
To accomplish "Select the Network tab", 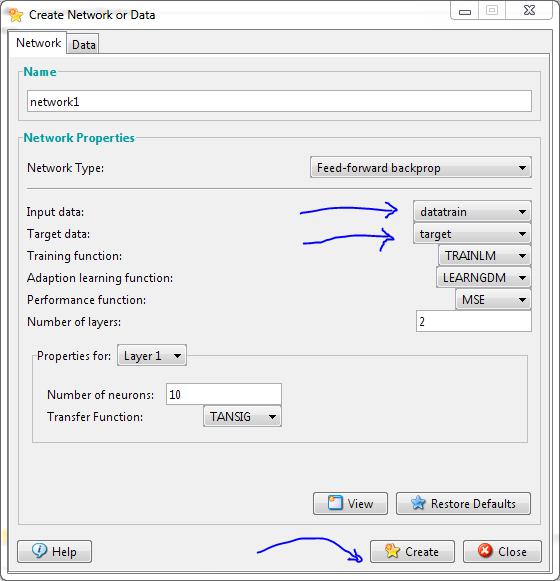I will point(38,43).
